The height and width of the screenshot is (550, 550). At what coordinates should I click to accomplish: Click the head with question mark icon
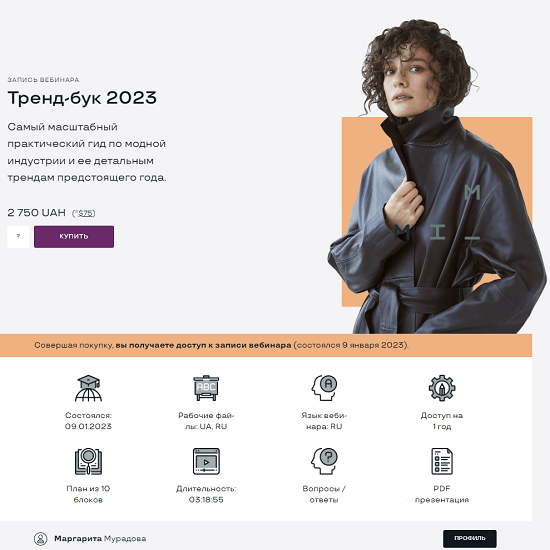[x=324, y=461]
